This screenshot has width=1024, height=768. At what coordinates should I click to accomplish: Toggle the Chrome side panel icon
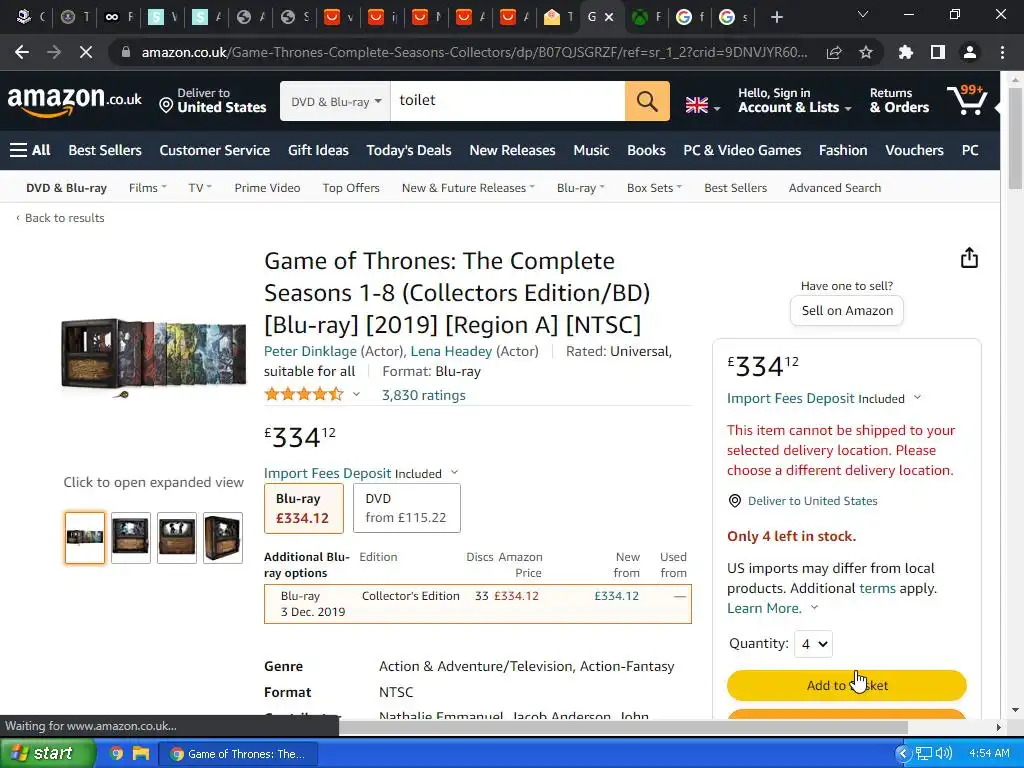pyautogui.click(x=938, y=52)
